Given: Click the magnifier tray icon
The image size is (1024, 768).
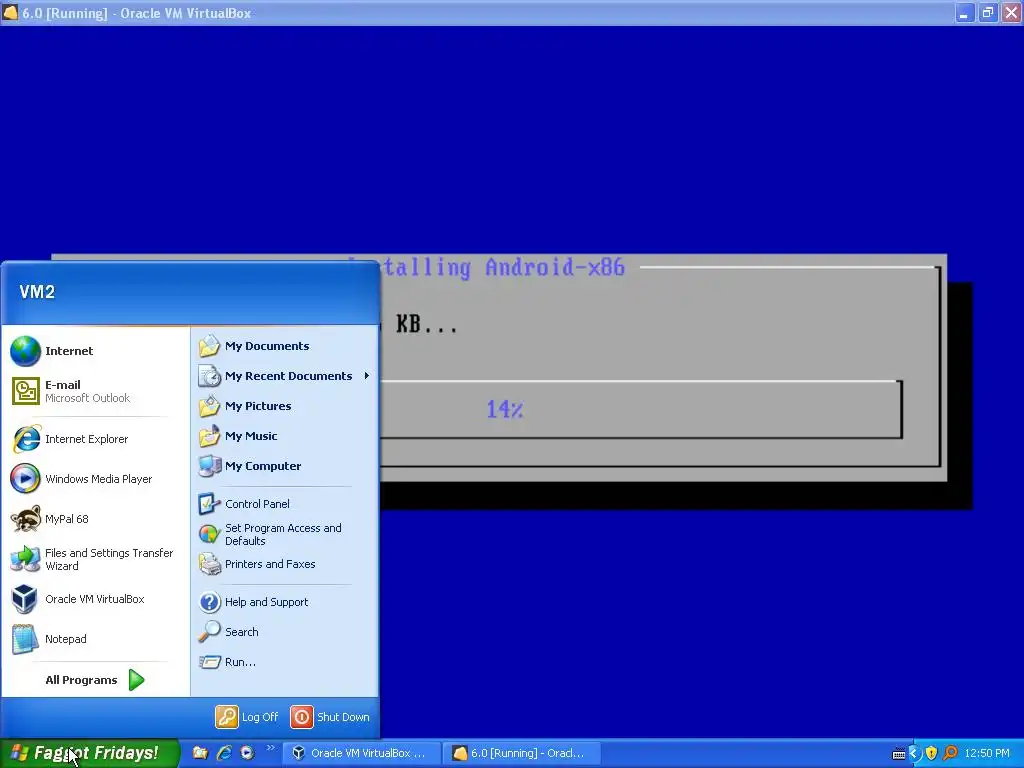Looking at the screenshot, I should click(x=950, y=754).
